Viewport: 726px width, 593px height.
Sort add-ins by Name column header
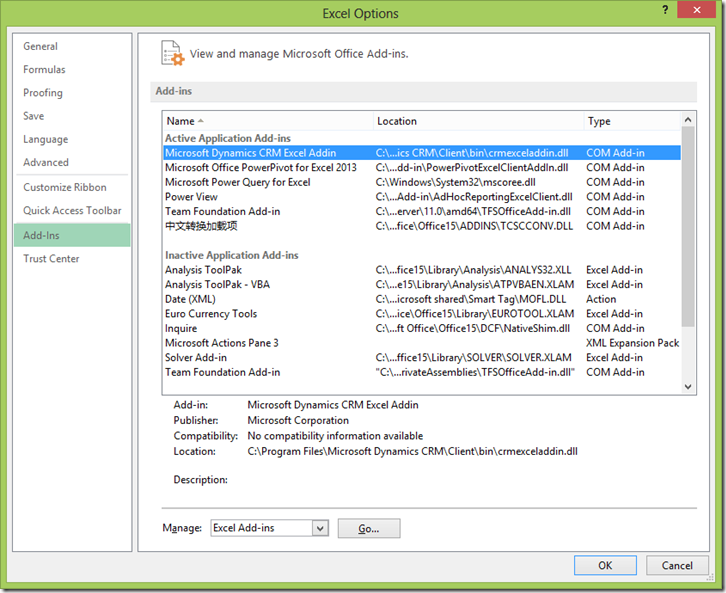coord(268,121)
